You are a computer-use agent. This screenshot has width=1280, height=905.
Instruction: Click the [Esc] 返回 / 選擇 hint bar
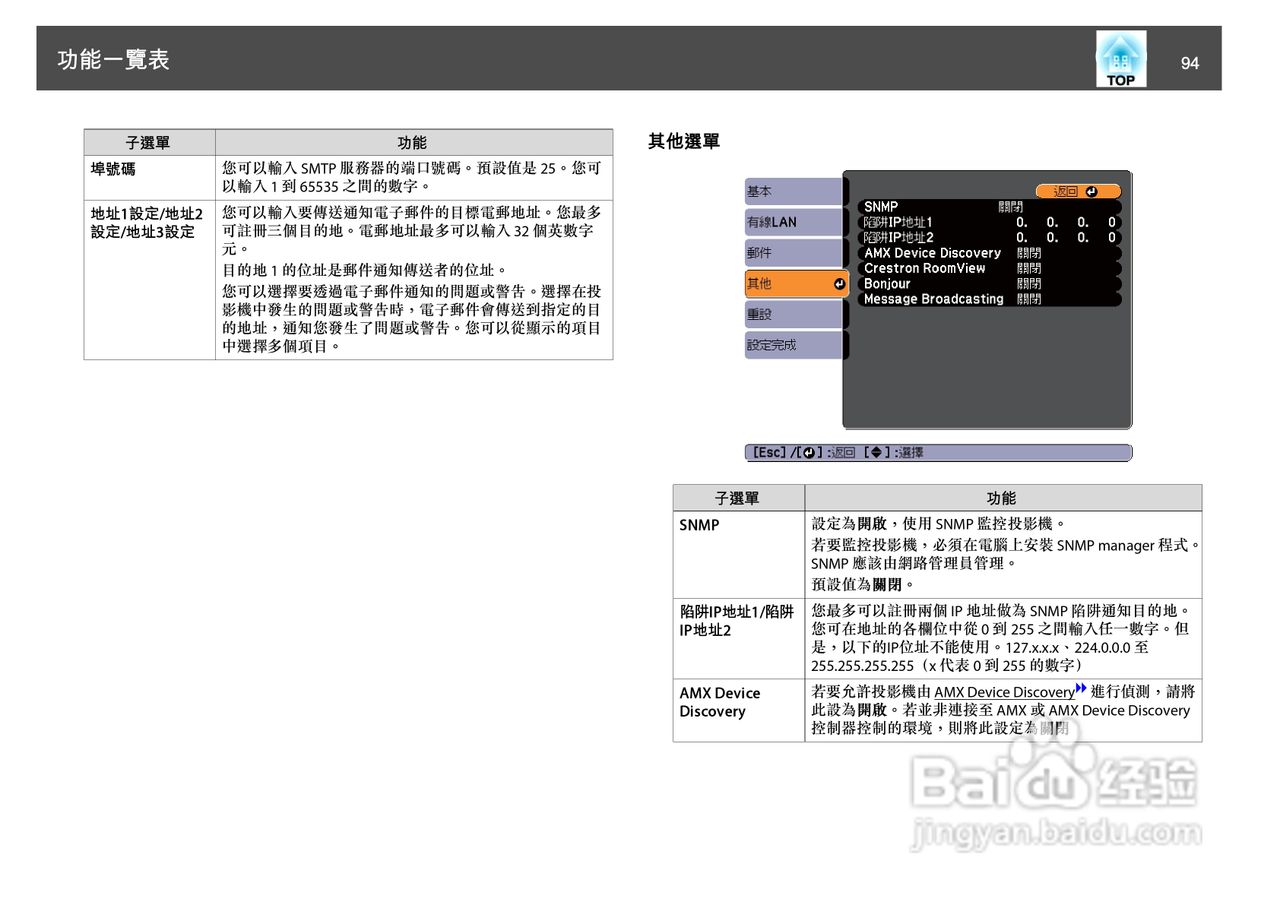(938, 453)
